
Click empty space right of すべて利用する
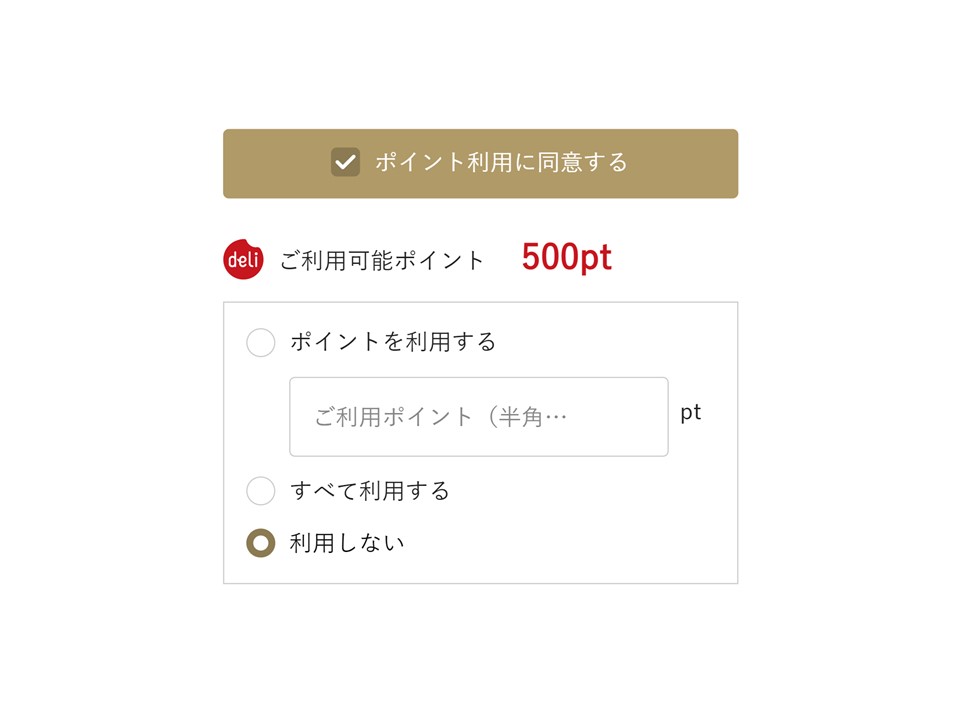[x=590, y=491]
